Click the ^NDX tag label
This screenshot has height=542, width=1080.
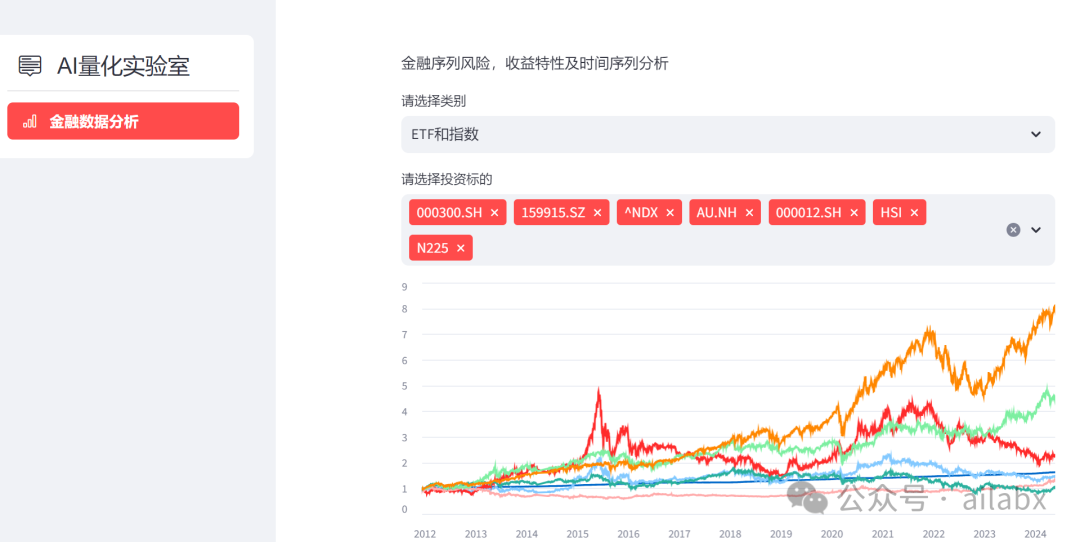(x=641, y=213)
